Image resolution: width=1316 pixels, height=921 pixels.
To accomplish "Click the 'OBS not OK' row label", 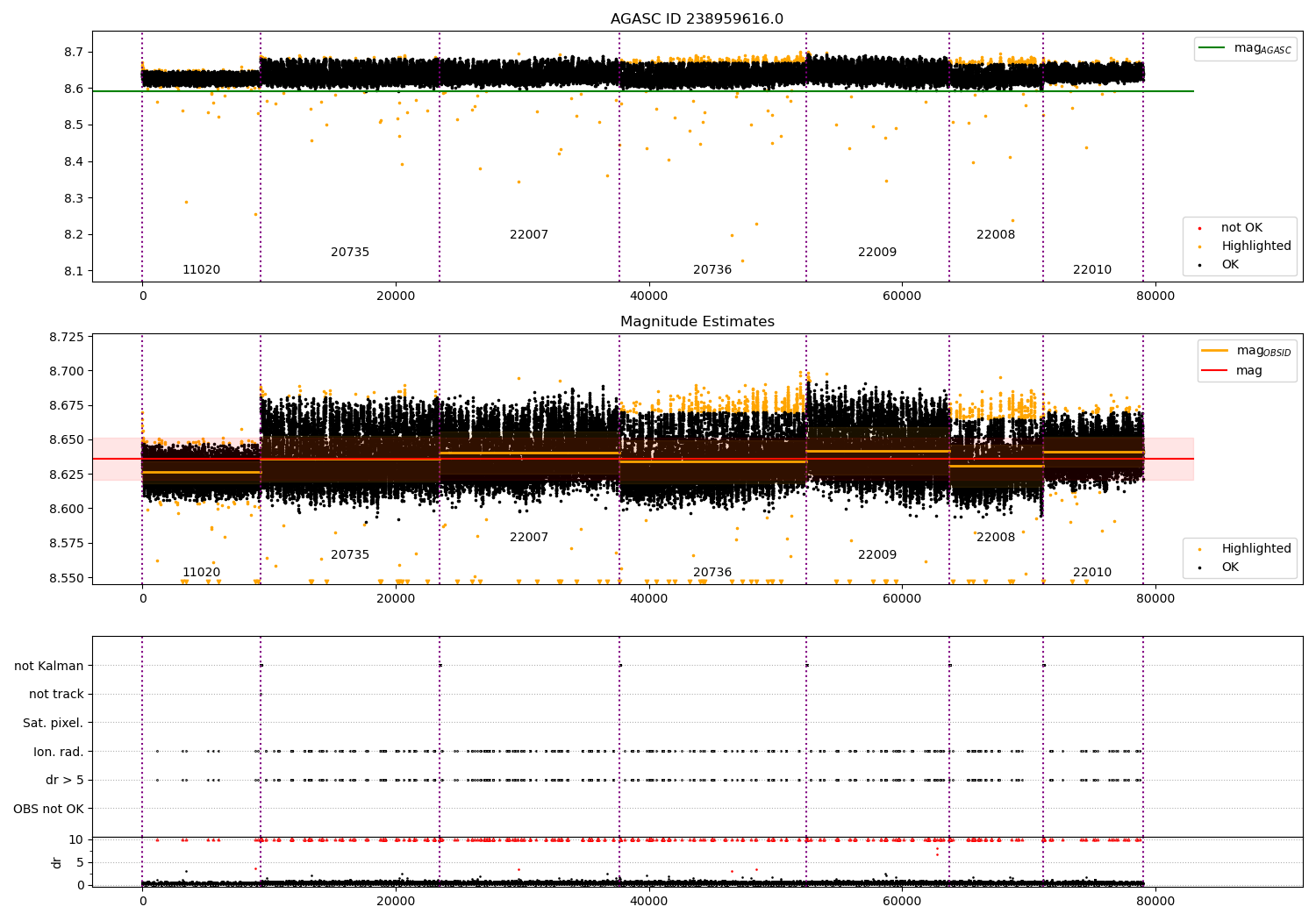I will pyautogui.click(x=48, y=809).
